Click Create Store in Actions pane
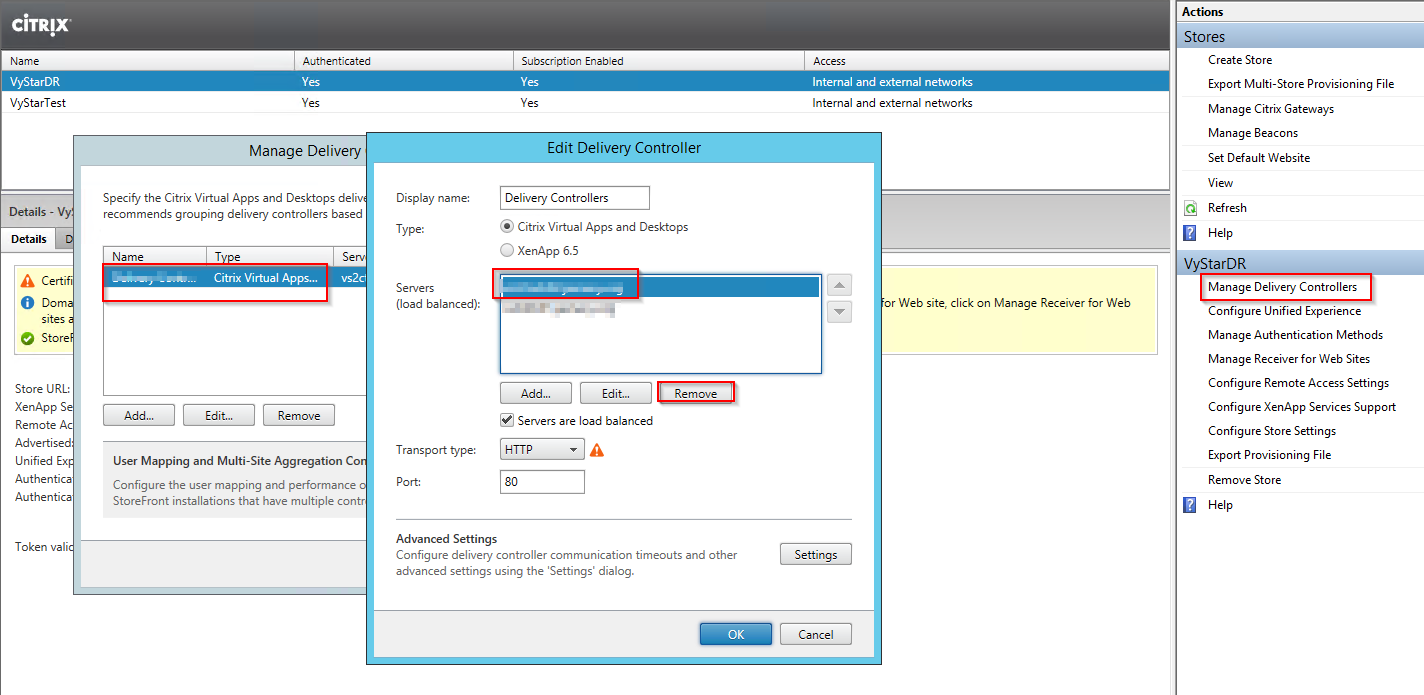The image size is (1424, 695). [1240, 60]
